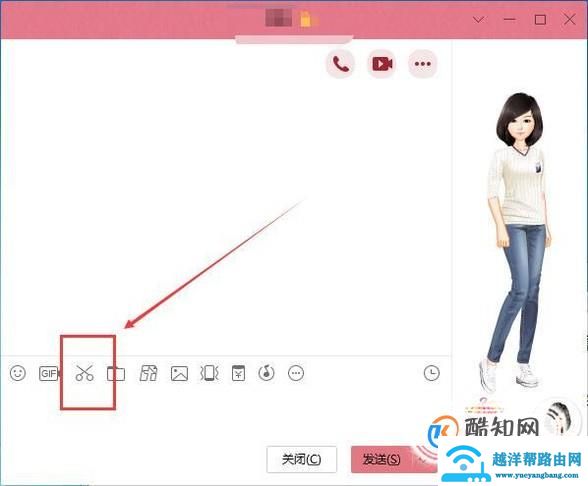
Task: Start a video call
Action: (x=381, y=64)
